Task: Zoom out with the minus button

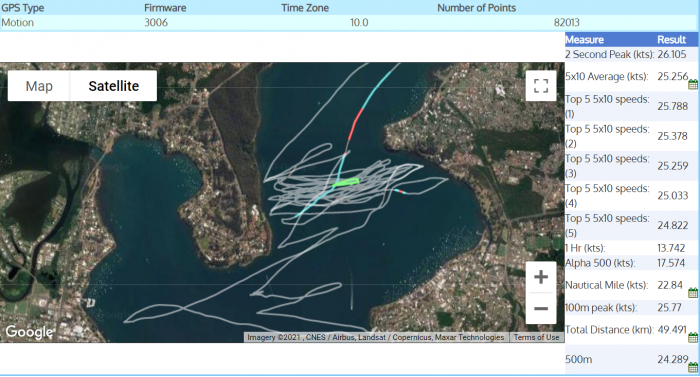Action: (x=541, y=308)
